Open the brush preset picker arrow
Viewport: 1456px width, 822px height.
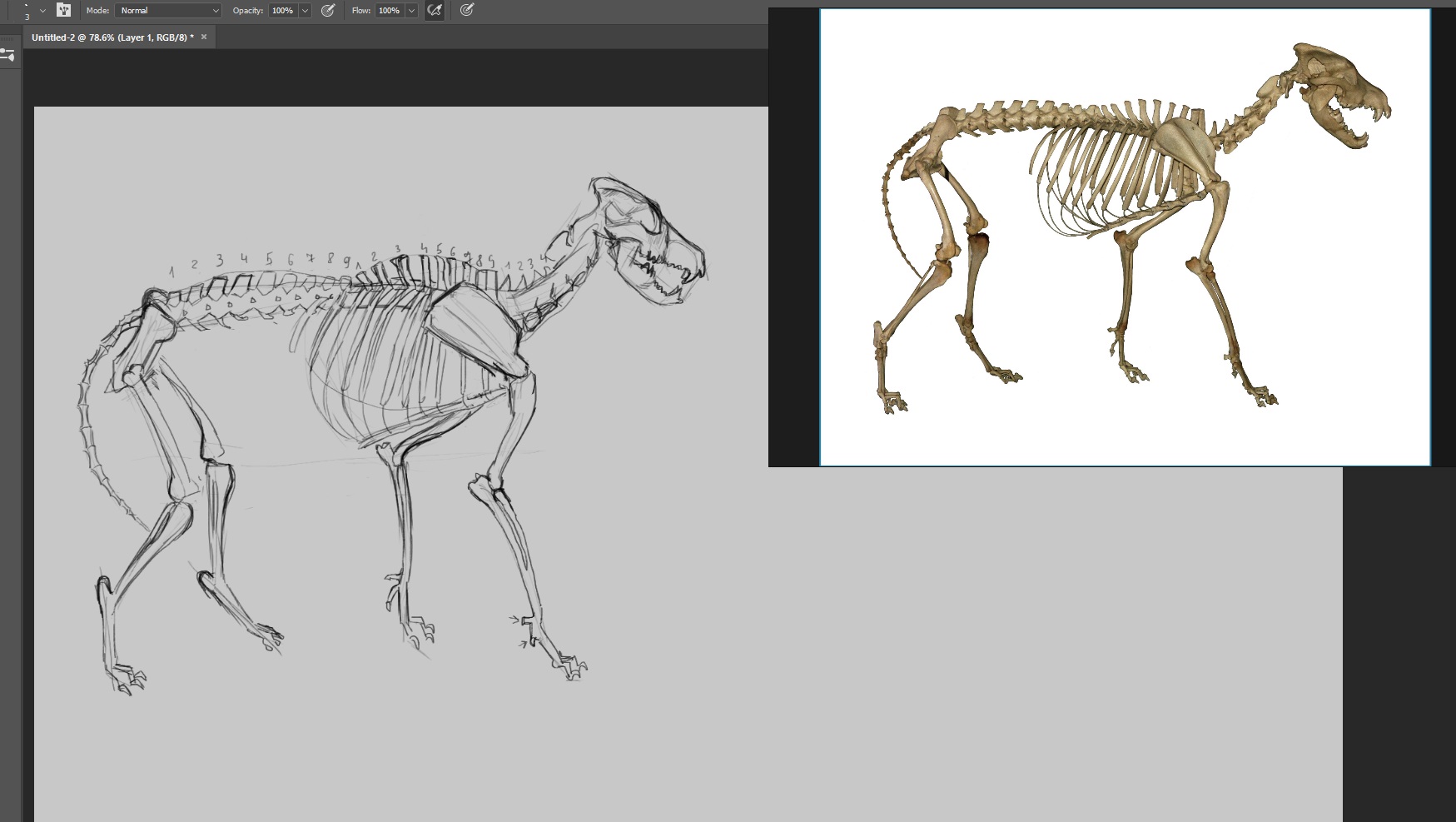(42, 11)
